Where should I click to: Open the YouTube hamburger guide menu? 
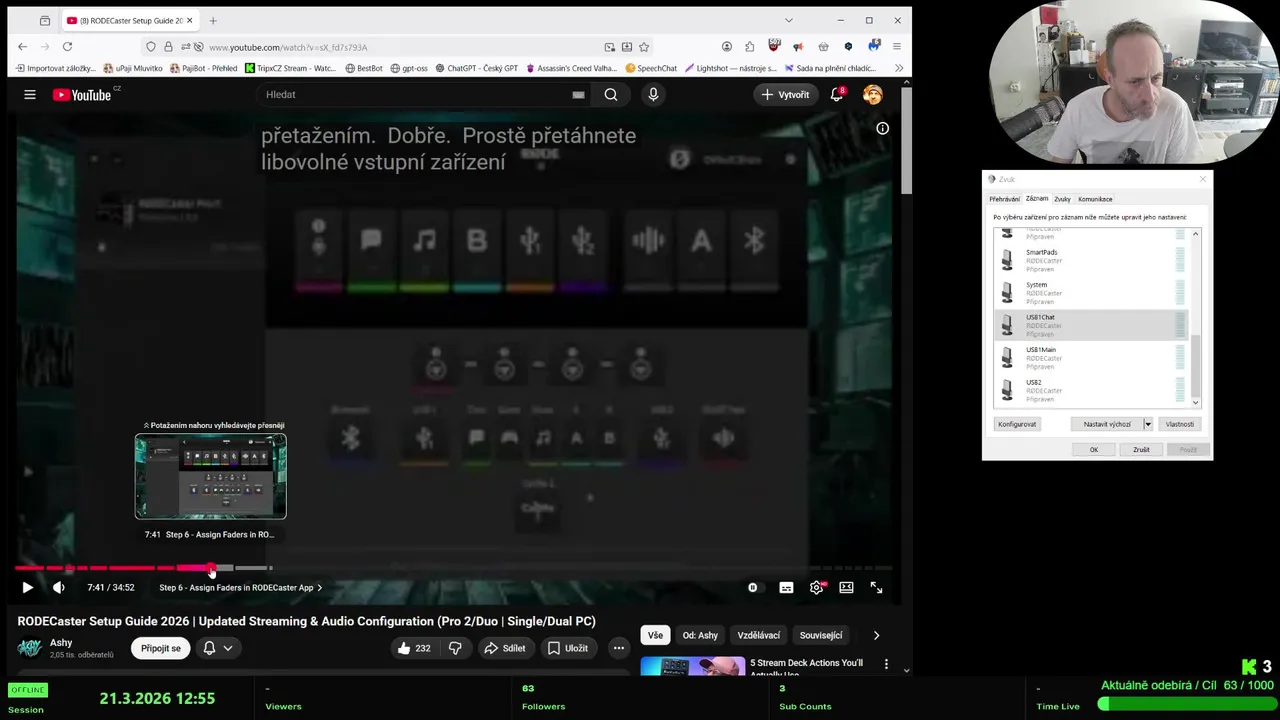tap(30, 94)
